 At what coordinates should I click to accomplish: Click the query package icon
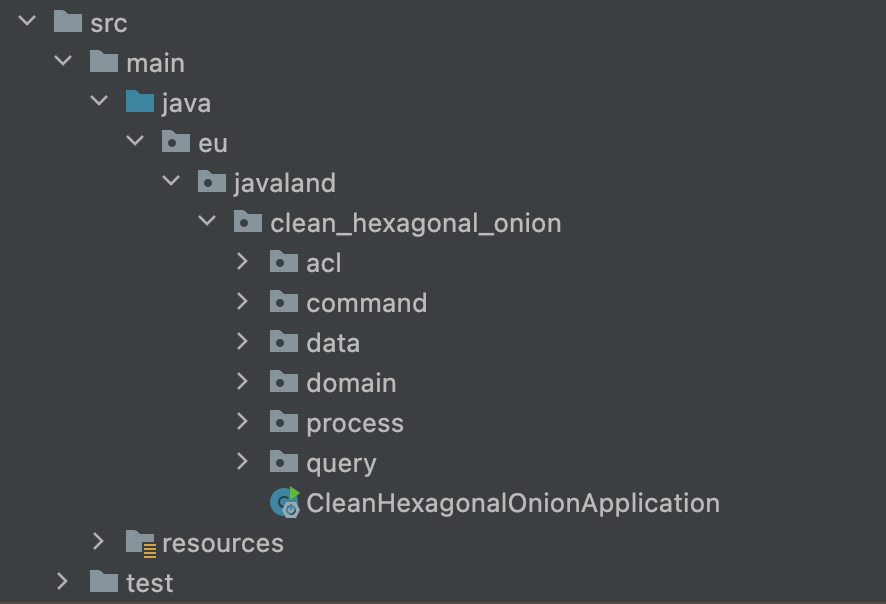284,462
